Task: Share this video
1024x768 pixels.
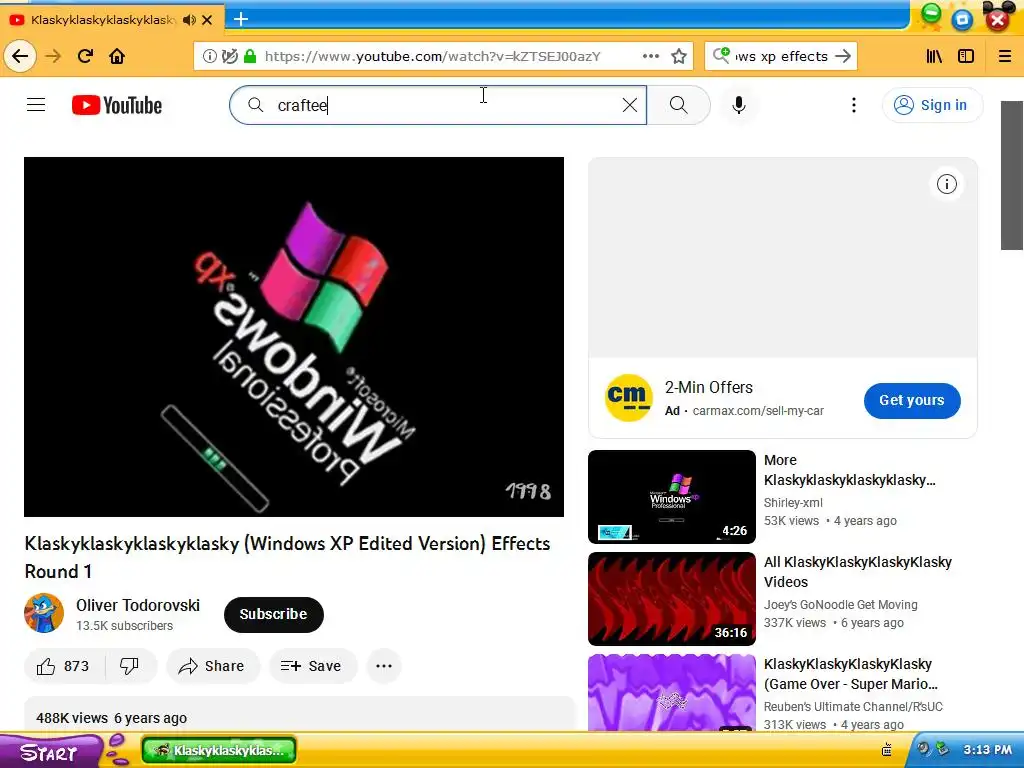Action: pos(213,665)
